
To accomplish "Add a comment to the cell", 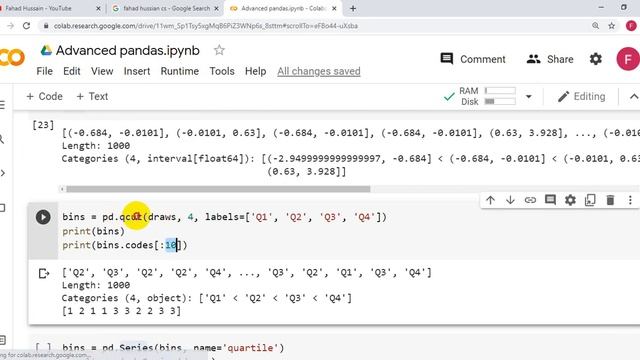I will point(550,200).
